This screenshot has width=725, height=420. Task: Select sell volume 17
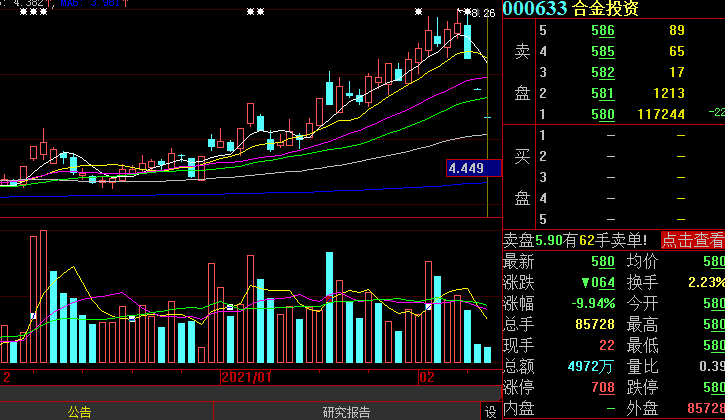click(x=677, y=72)
